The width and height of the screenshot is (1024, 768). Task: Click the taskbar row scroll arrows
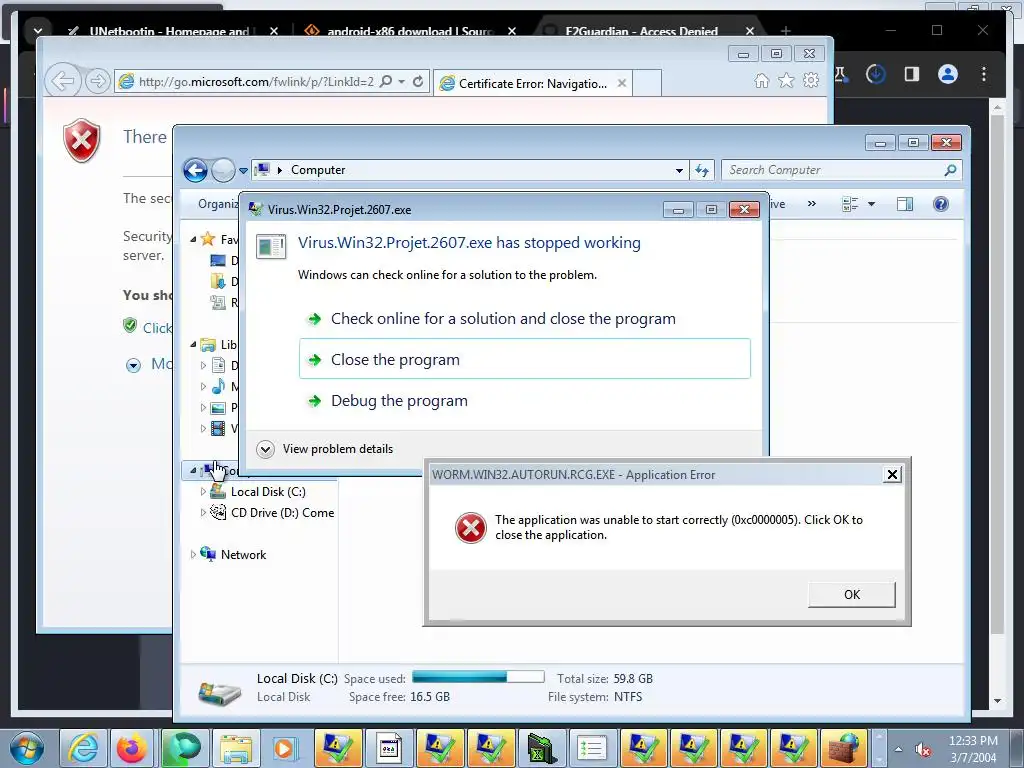coord(879,748)
